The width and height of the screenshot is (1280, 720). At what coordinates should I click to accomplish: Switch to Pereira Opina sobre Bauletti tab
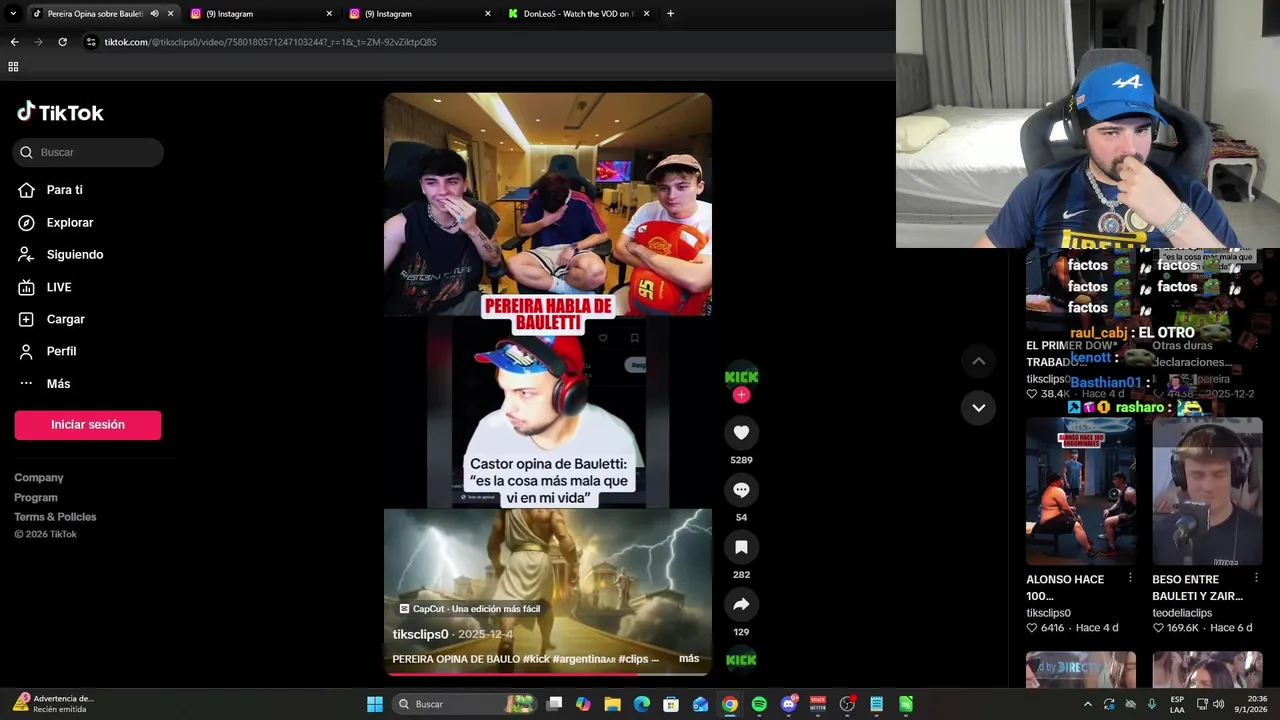coord(95,14)
